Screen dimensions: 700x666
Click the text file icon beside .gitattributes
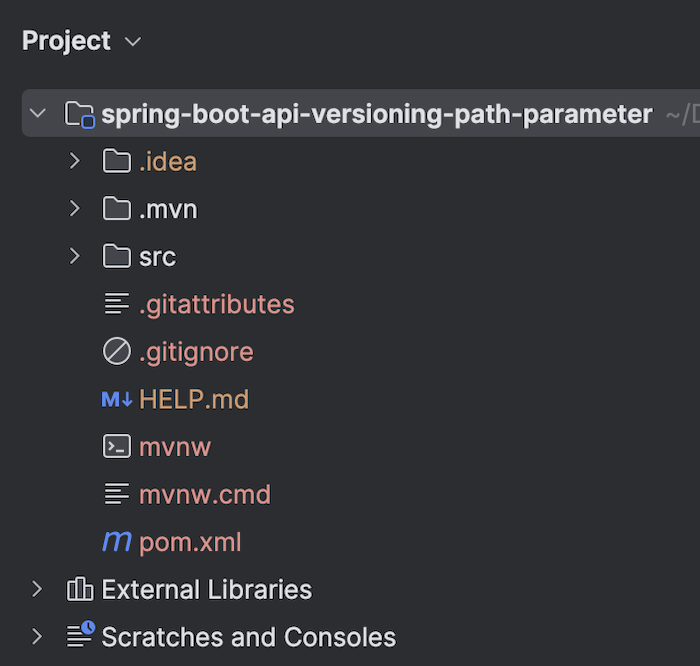point(117,304)
